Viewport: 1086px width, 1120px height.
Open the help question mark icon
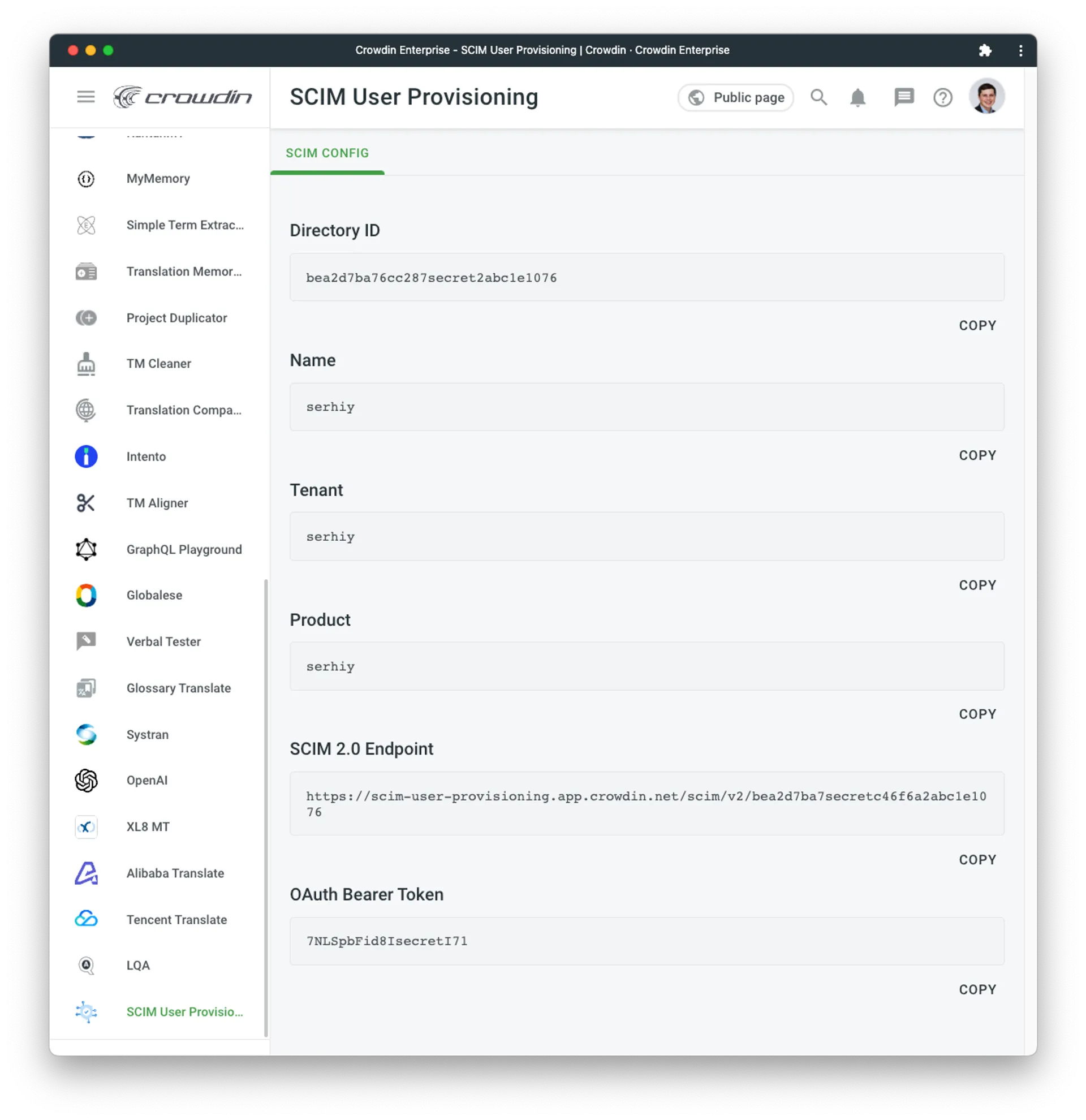click(x=942, y=97)
